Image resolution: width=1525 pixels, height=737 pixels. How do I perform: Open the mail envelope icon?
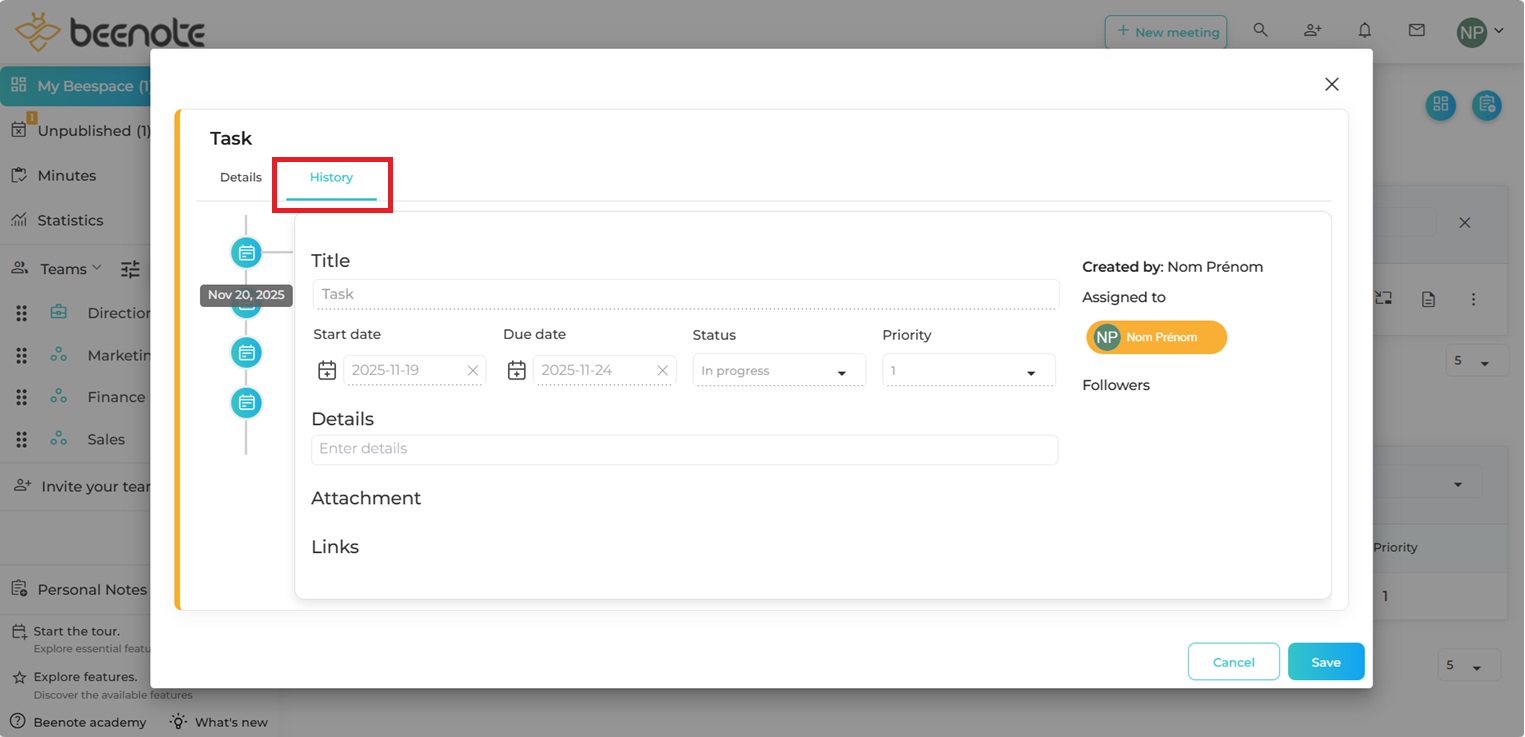click(x=1416, y=31)
